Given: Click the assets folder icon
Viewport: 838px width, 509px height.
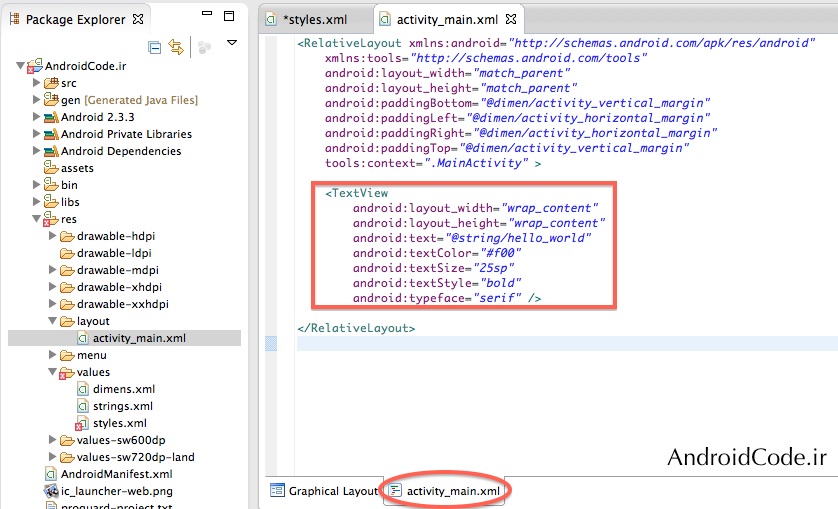Looking at the screenshot, I should [51, 168].
